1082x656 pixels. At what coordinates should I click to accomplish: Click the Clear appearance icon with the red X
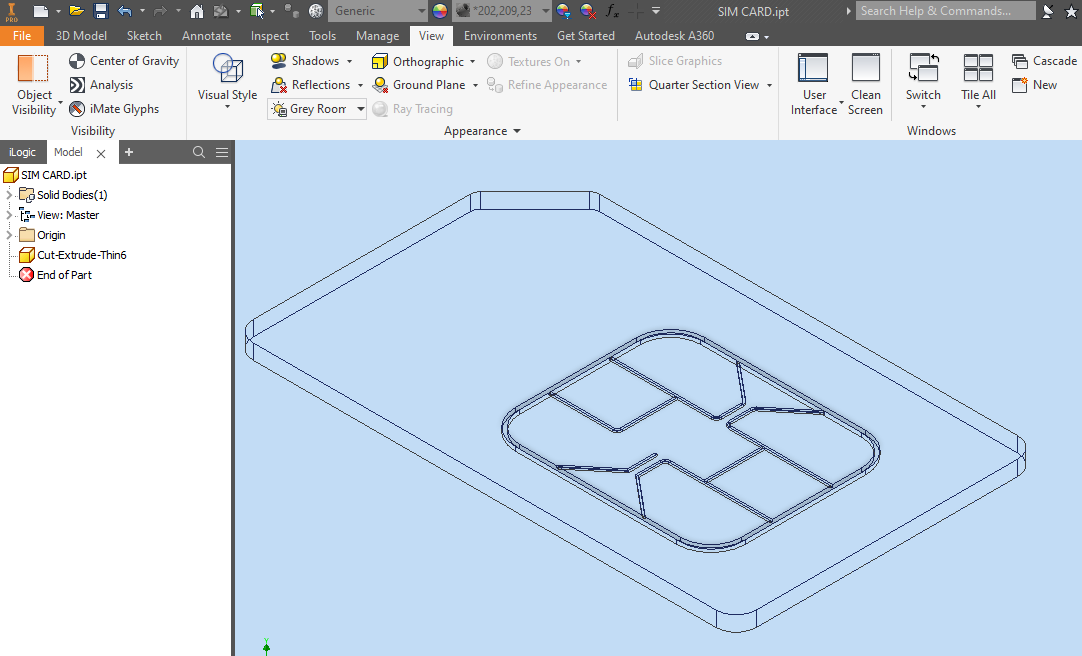pyautogui.click(x=588, y=11)
